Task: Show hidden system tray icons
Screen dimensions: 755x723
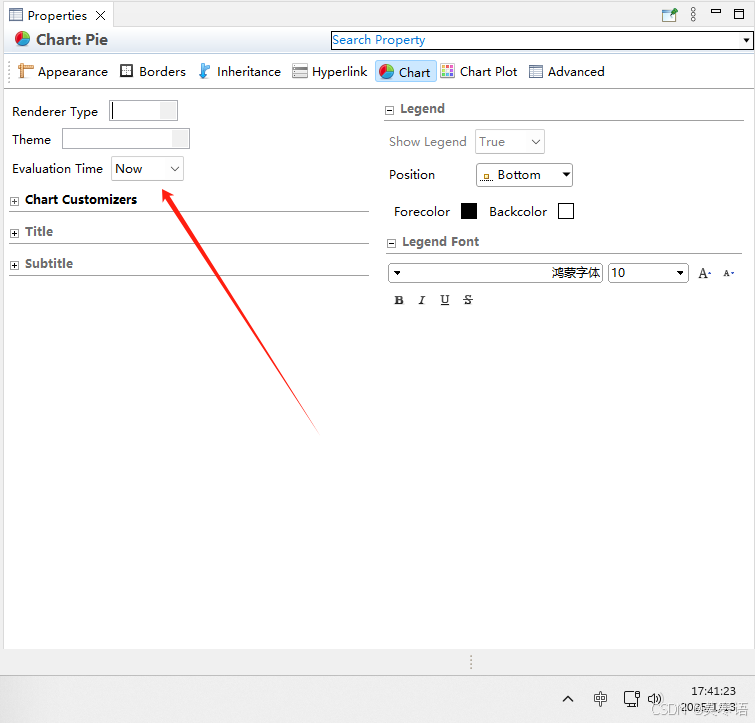Action: tap(568, 698)
